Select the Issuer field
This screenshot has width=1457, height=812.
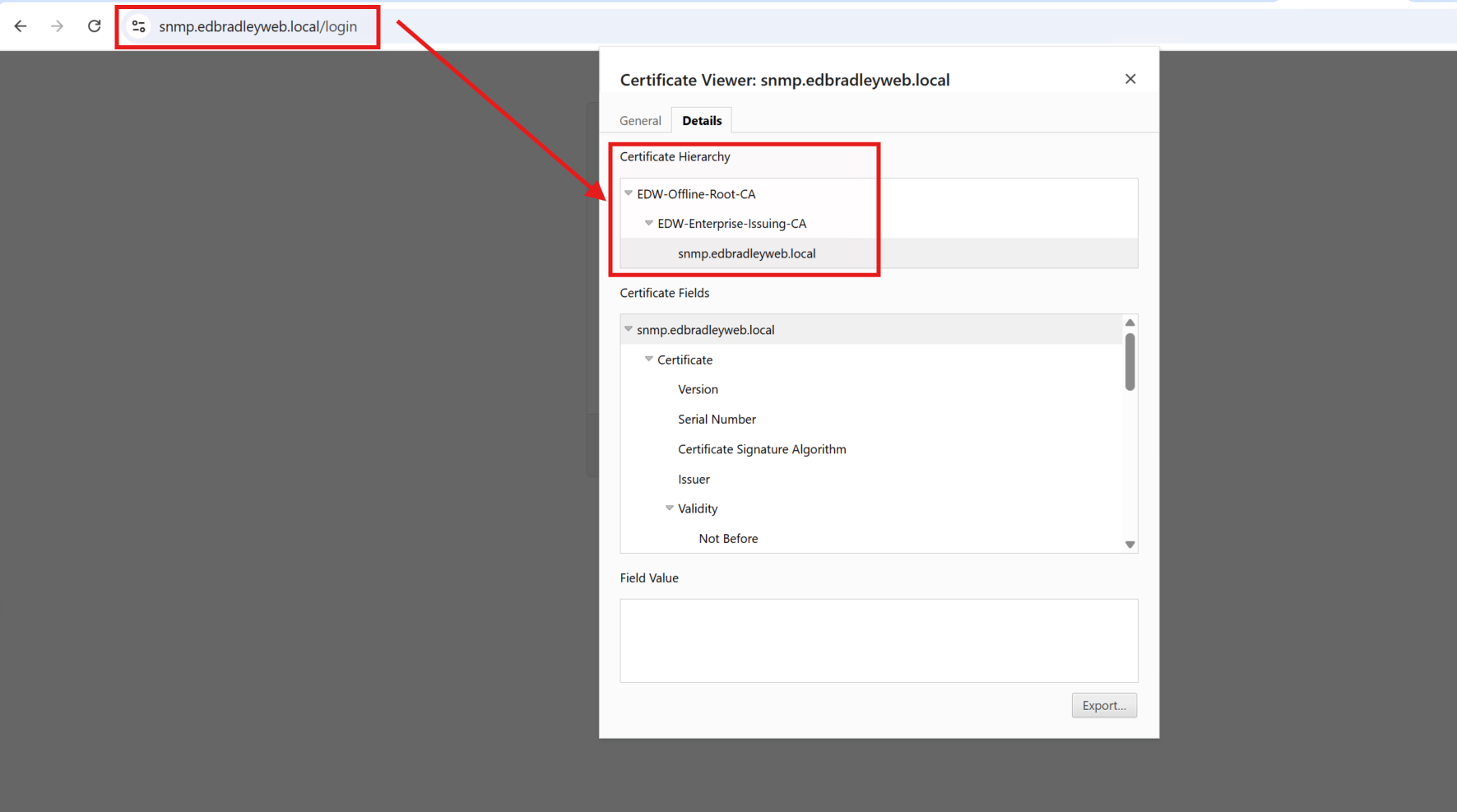tap(694, 479)
